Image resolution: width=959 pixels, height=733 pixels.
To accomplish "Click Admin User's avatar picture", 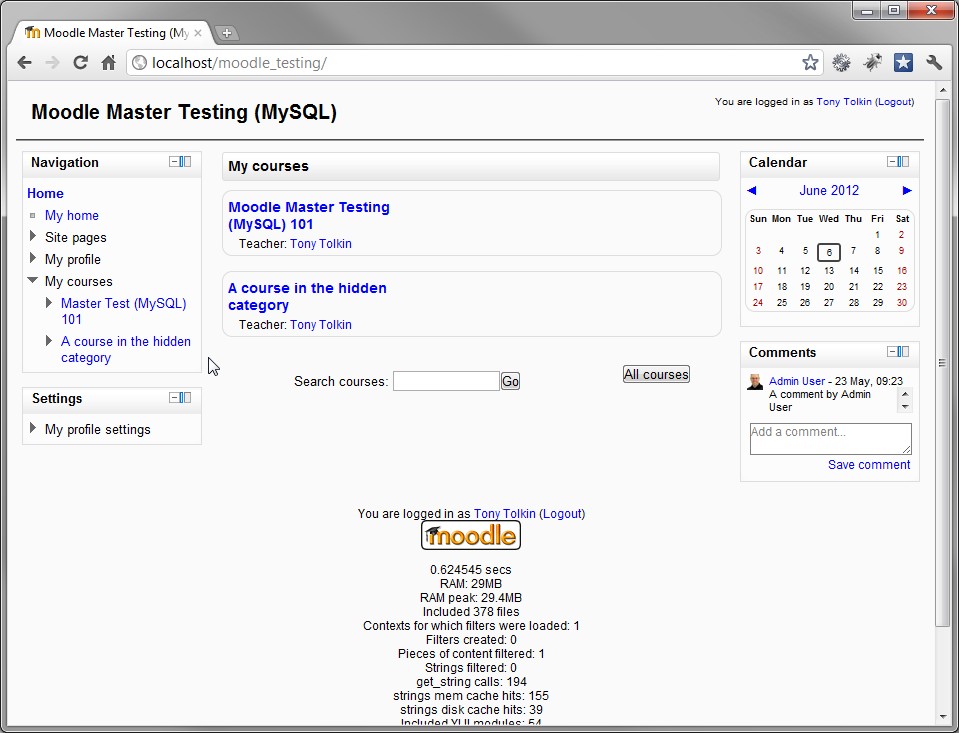I will pyautogui.click(x=755, y=382).
